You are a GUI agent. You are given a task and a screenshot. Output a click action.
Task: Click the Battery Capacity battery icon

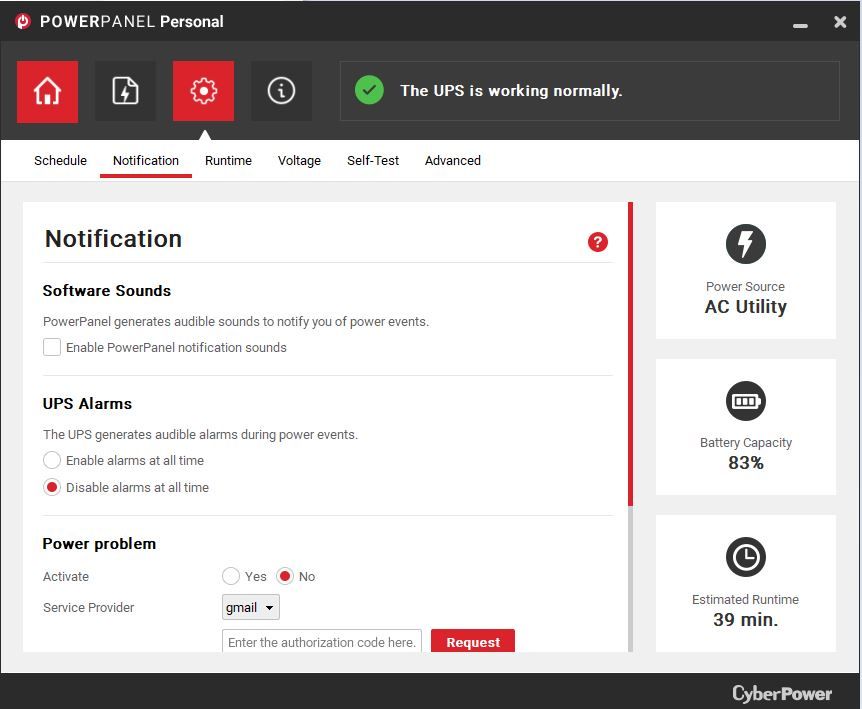point(745,401)
